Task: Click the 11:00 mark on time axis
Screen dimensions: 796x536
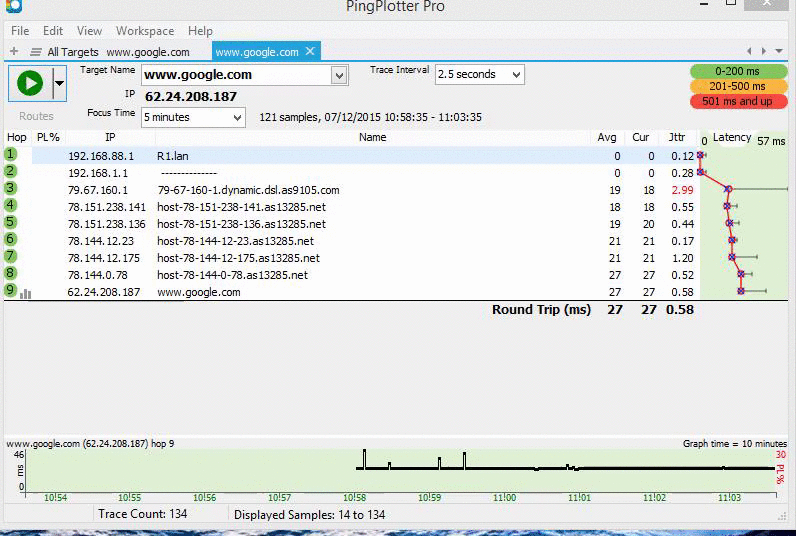Action: [x=504, y=498]
